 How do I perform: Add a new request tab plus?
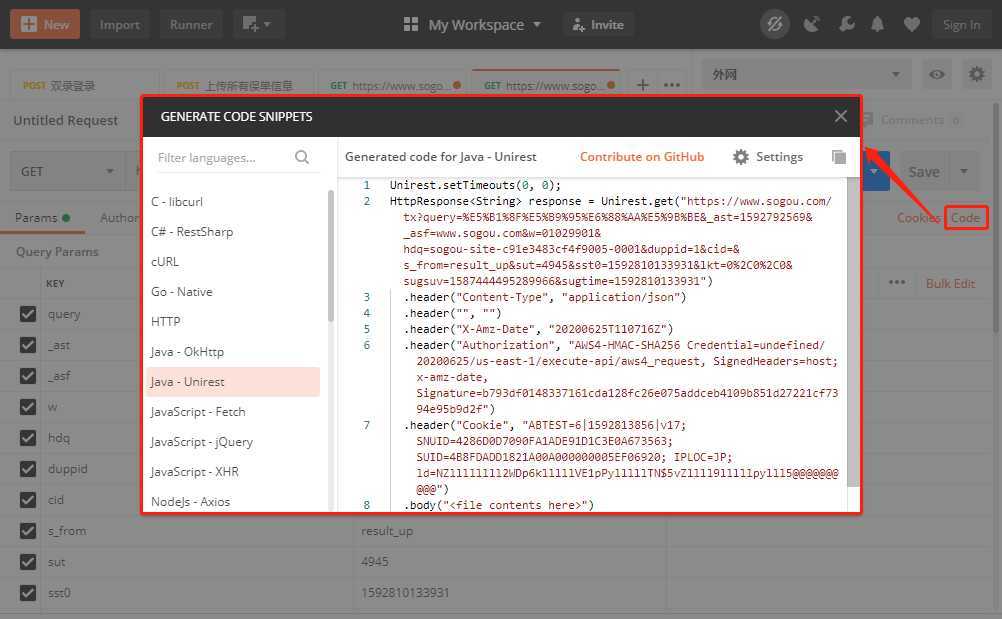(x=643, y=85)
